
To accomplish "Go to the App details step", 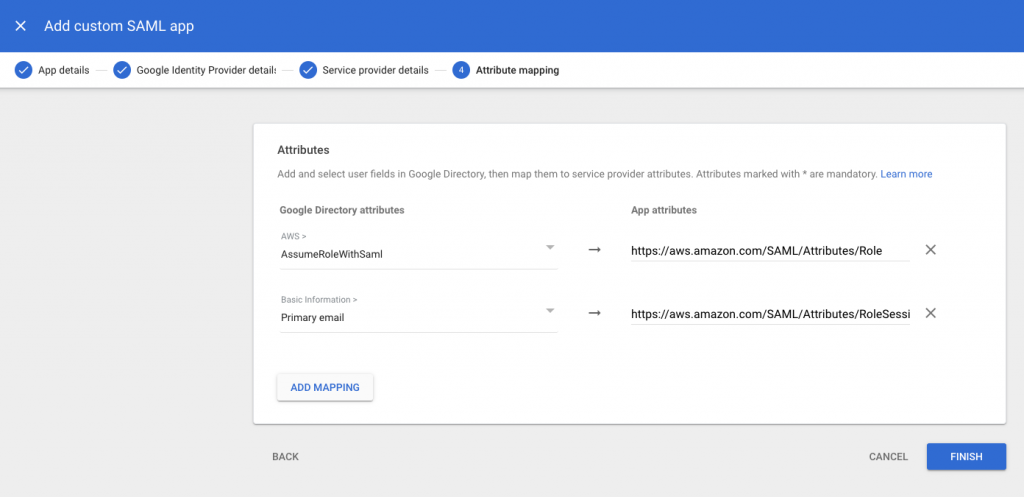I will 63,70.
